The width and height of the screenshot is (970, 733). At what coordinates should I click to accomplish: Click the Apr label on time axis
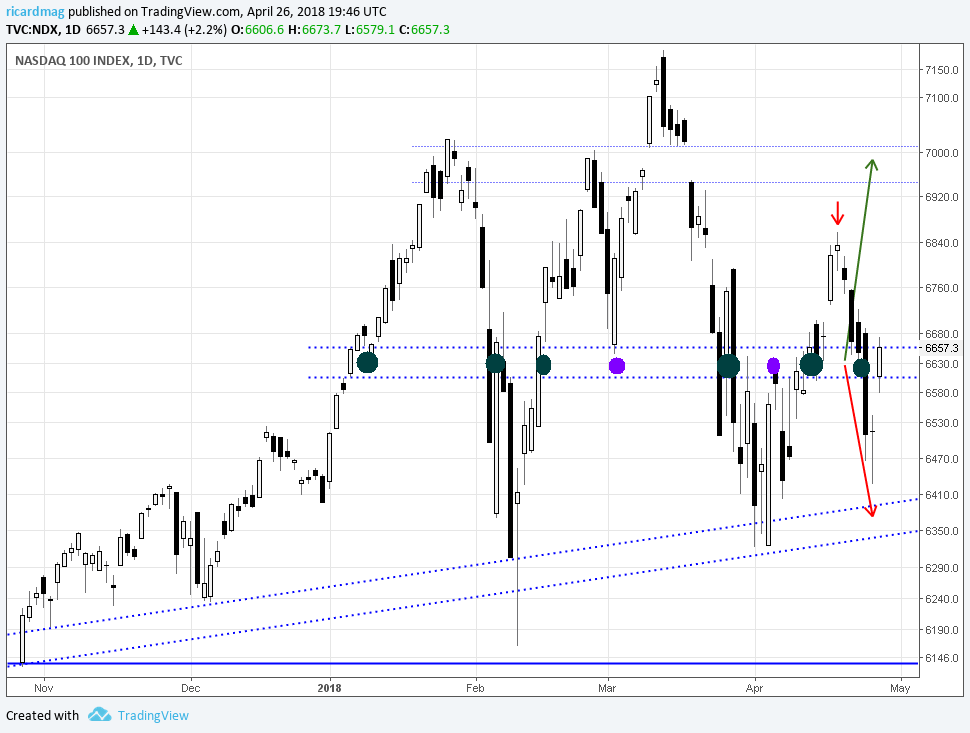click(x=754, y=688)
